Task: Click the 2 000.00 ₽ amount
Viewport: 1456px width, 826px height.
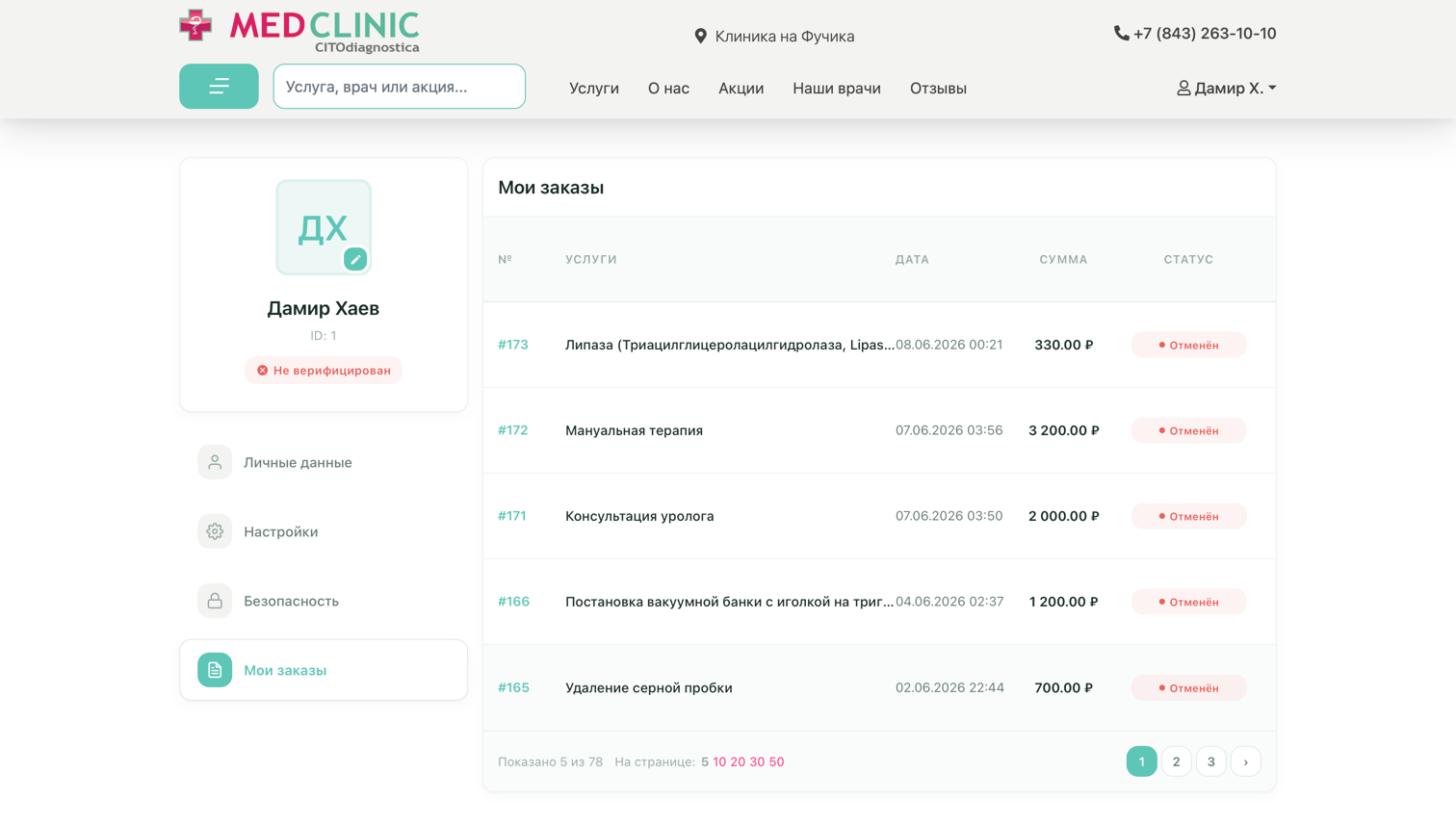Action: click(x=1064, y=516)
